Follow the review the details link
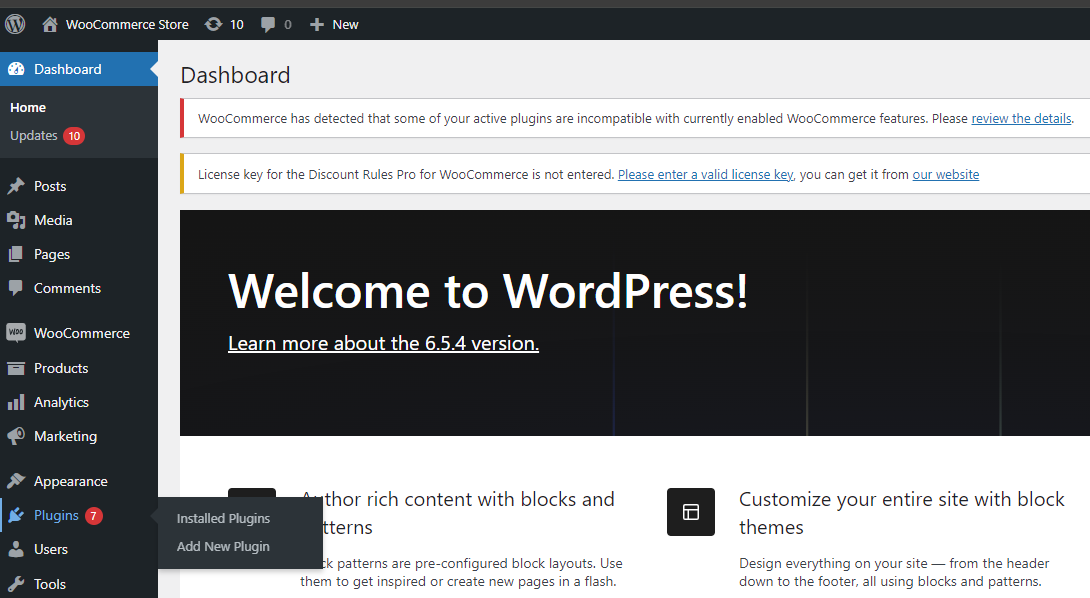The width and height of the screenshot is (1090, 598). pyautogui.click(x=1021, y=118)
